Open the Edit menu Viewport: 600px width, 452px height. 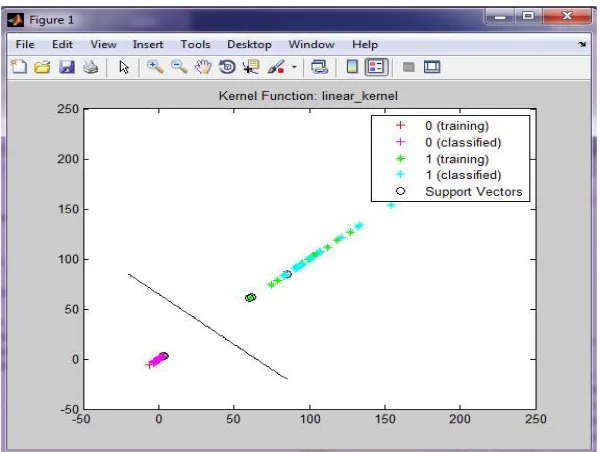pyautogui.click(x=62, y=44)
